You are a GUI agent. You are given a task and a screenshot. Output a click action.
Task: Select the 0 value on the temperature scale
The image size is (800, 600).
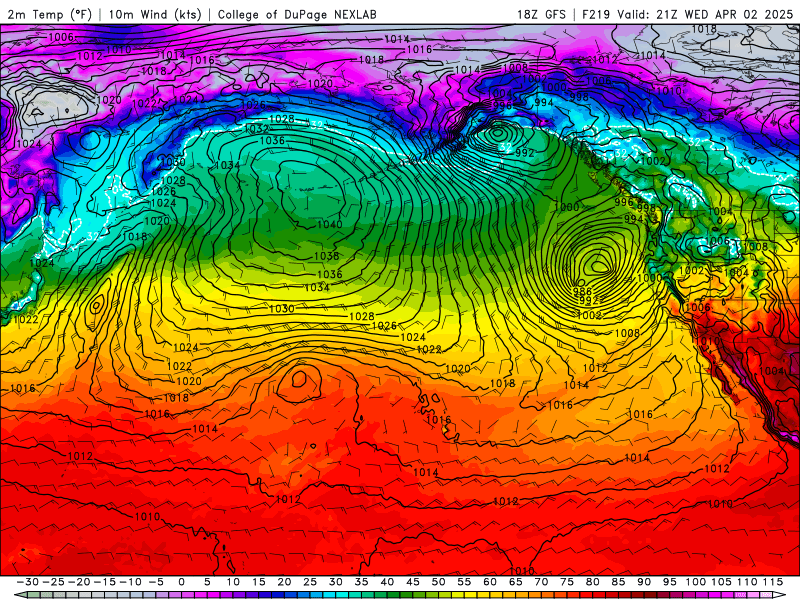182,582
